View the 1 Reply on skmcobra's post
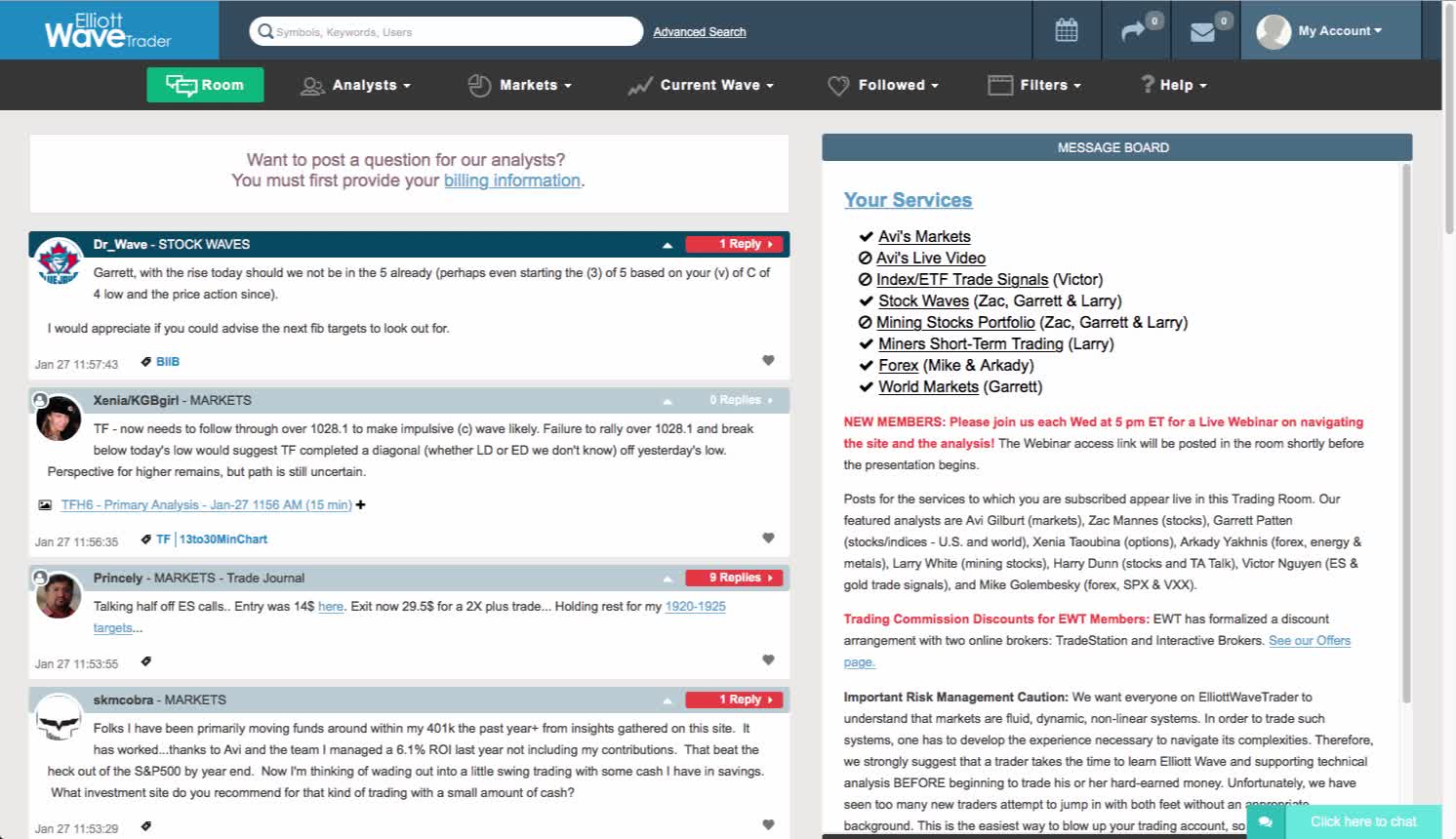 click(735, 699)
